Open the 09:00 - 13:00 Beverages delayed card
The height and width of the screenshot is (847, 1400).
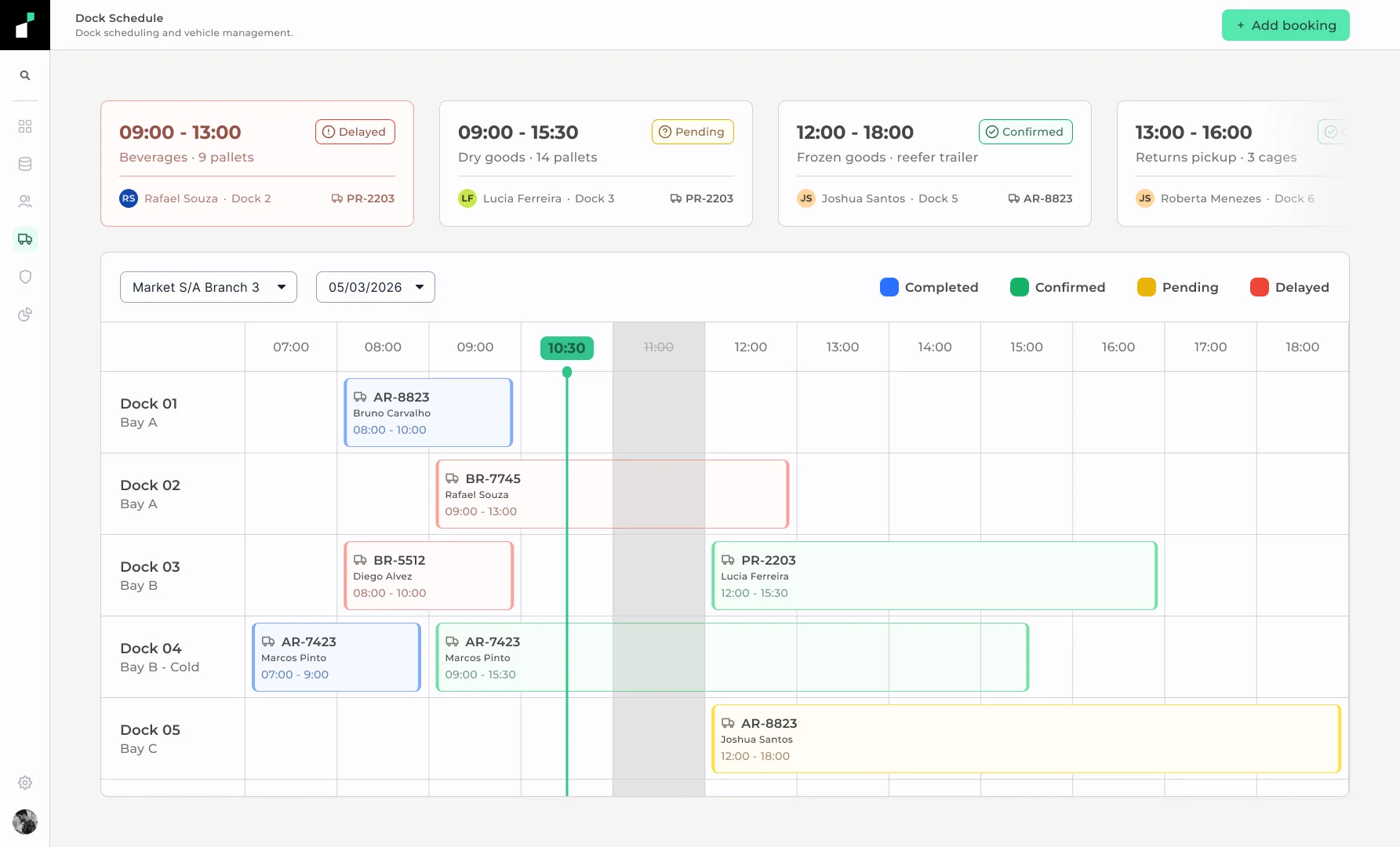(x=257, y=164)
